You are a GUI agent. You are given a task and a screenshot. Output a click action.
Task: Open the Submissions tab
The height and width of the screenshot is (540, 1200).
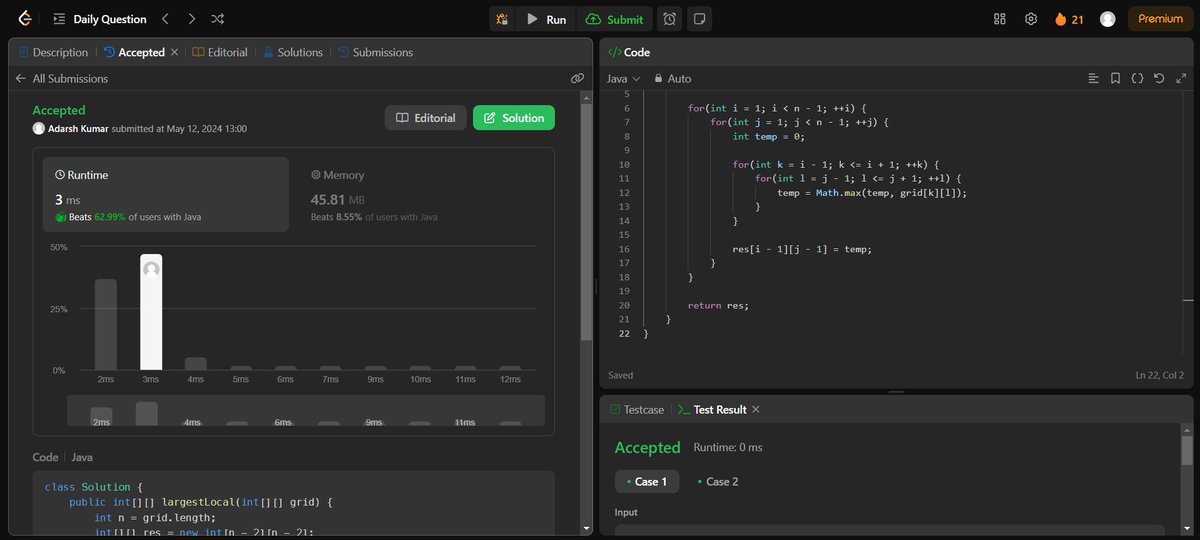[375, 52]
